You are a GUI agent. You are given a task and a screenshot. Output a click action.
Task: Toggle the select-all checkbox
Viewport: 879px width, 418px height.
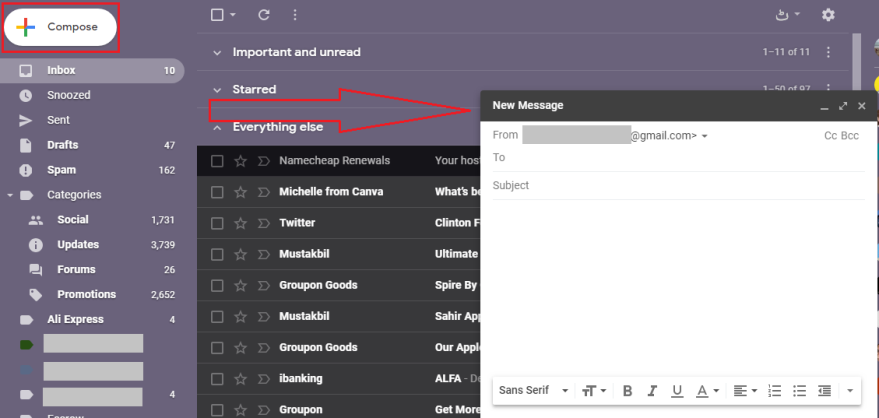point(217,15)
